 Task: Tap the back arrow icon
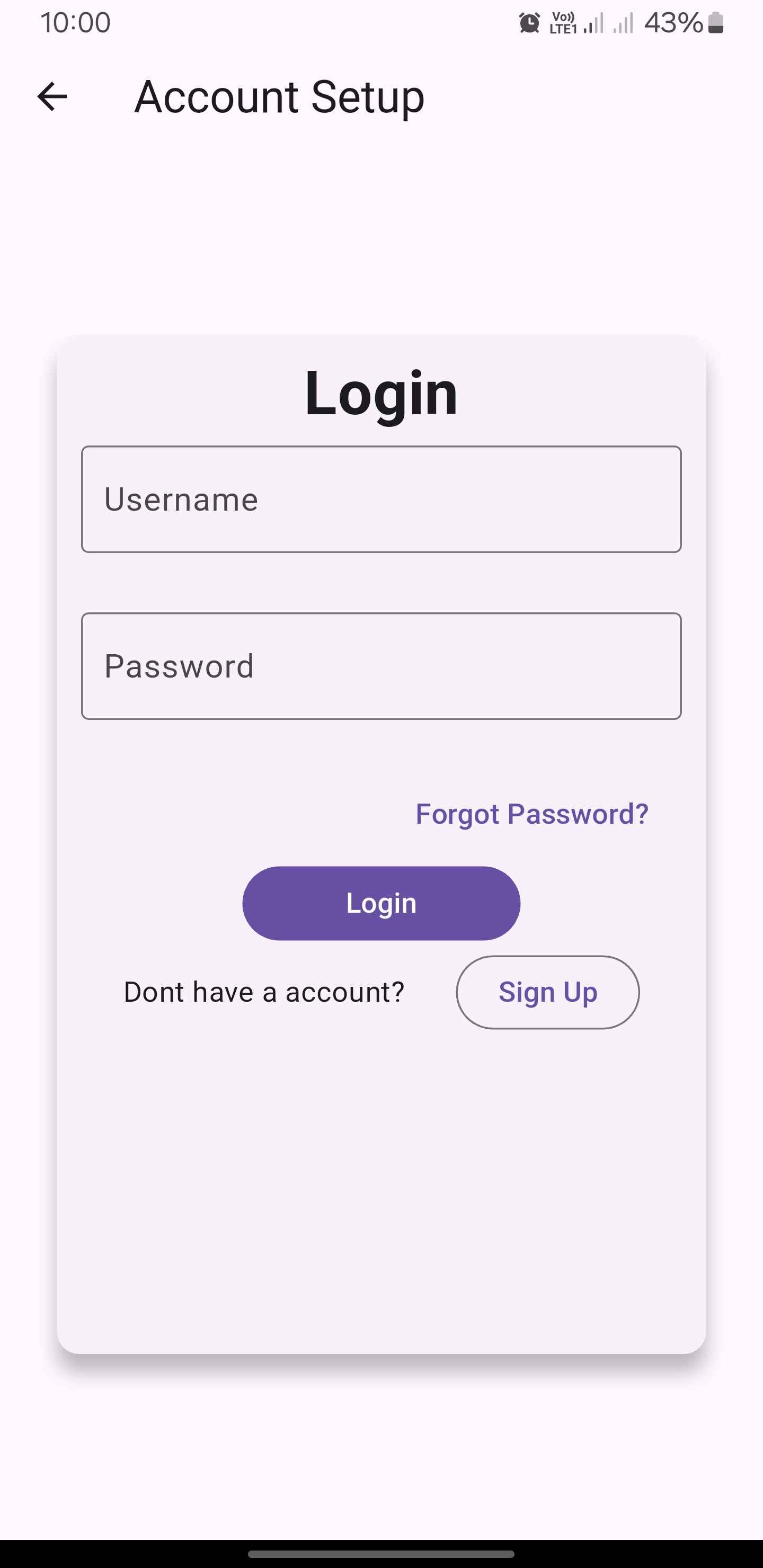(x=52, y=97)
